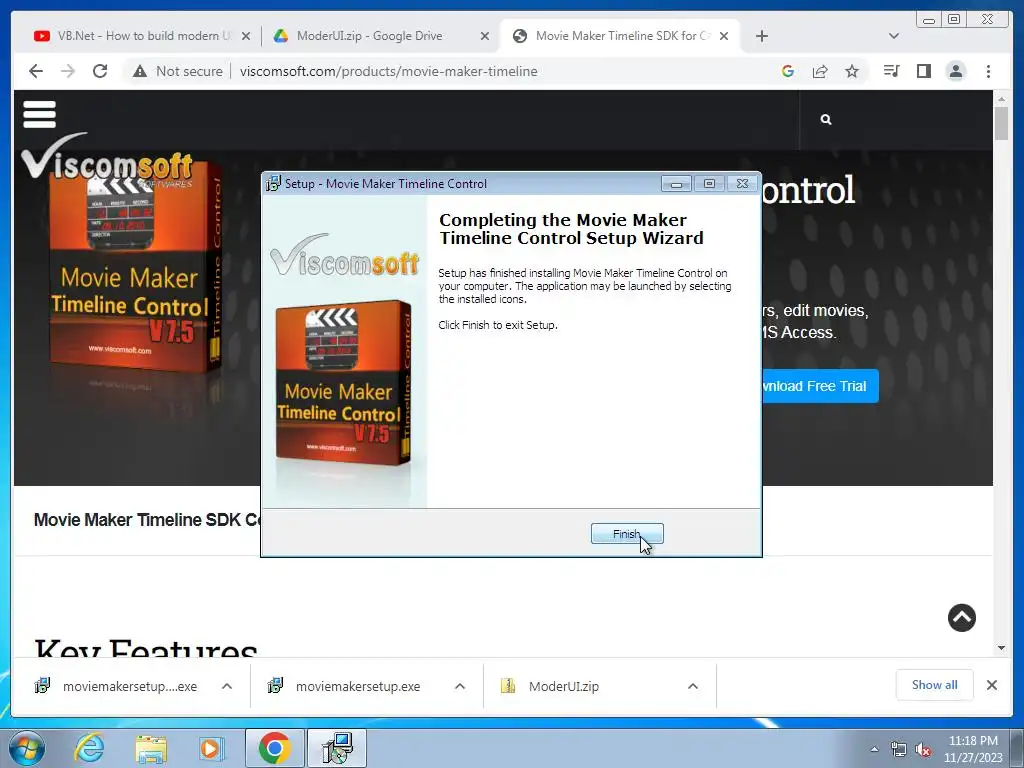The image size is (1024, 768).
Task: Expand options for first moviemakersetup....exe download
Action: [x=227, y=686]
